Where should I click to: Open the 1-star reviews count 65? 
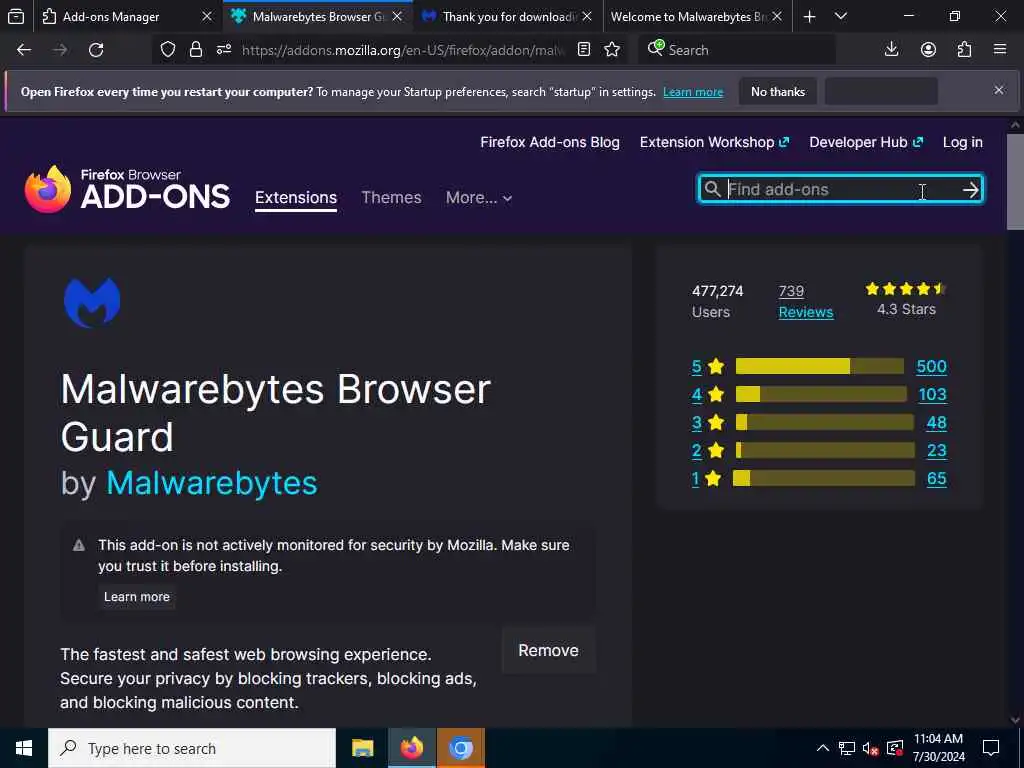pyautogui.click(x=936, y=479)
